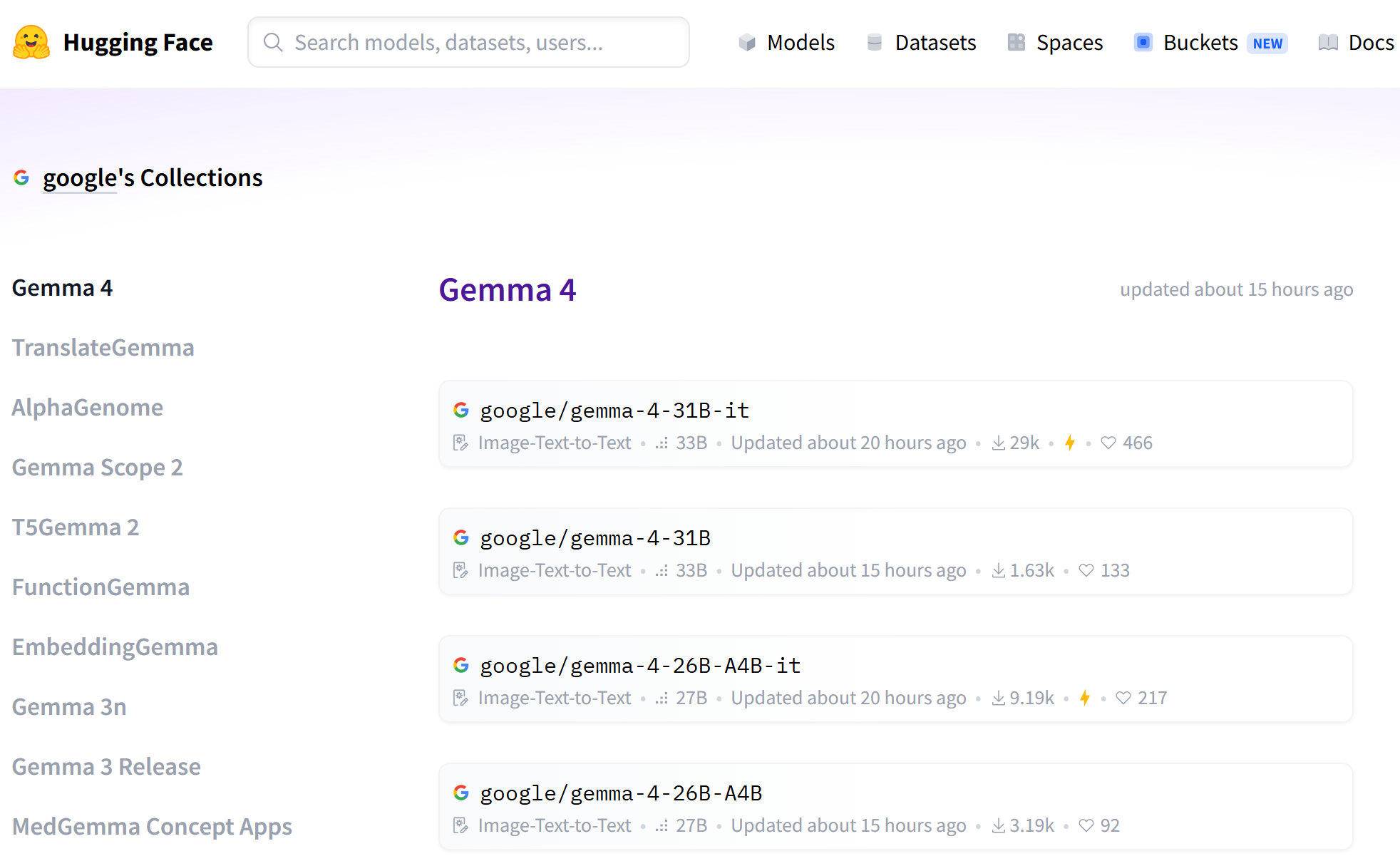Click lightning bolt icon on gemma-4-31B-it card
The image size is (1400, 861).
1069,443
